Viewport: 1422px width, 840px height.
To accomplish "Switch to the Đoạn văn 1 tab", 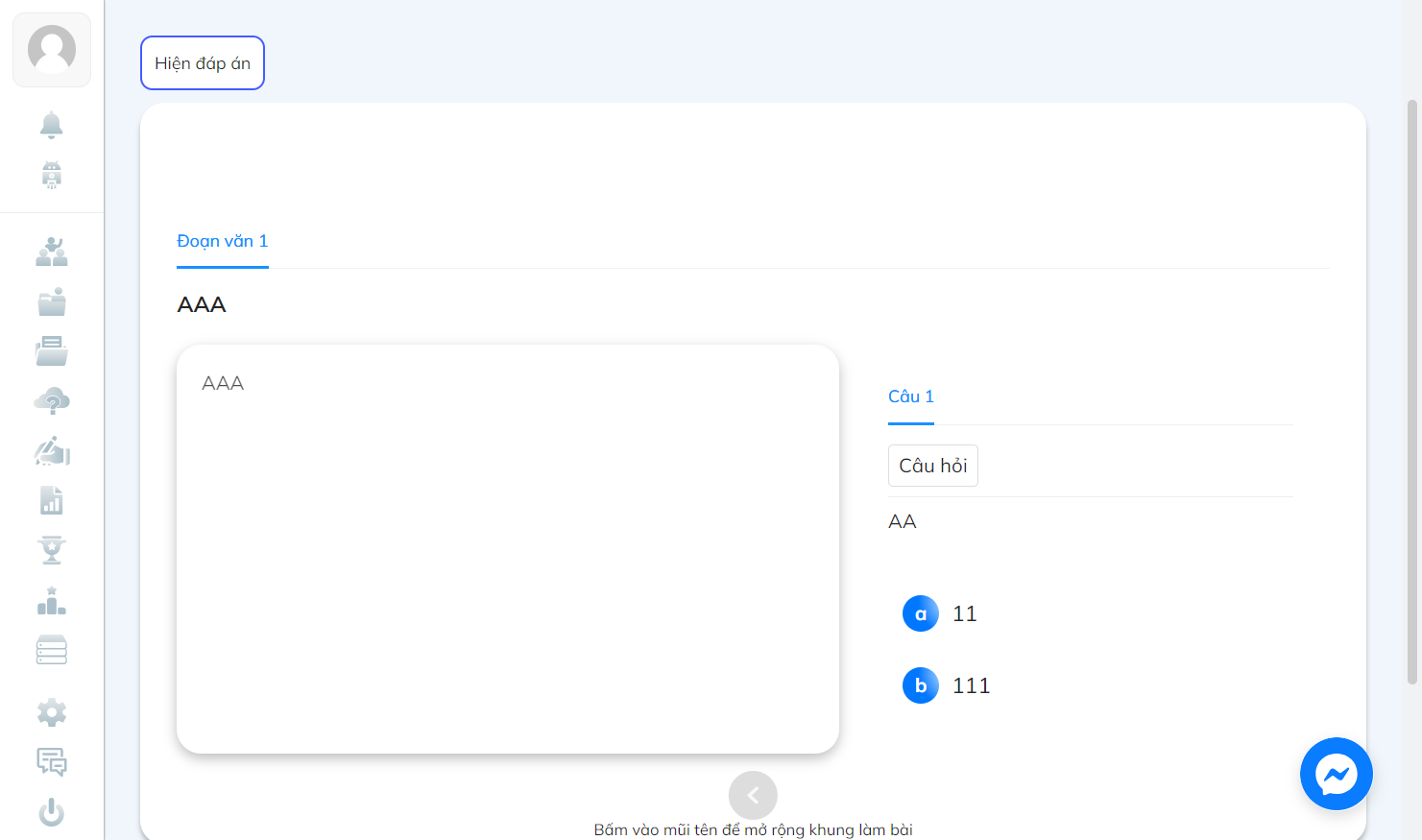I will click(x=223, y=242).
